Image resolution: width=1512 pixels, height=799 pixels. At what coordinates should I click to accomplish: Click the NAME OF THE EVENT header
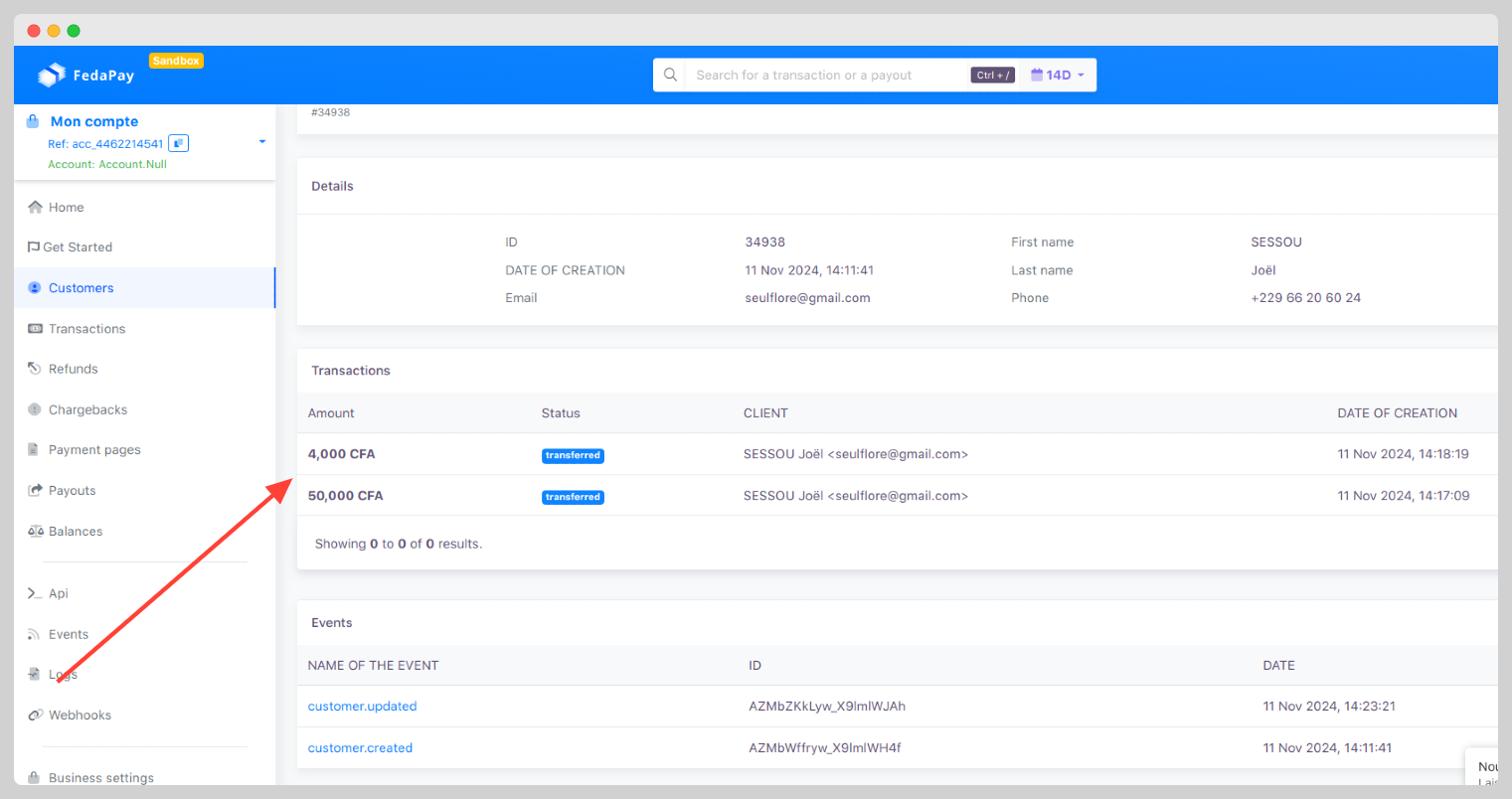(373, 666)
